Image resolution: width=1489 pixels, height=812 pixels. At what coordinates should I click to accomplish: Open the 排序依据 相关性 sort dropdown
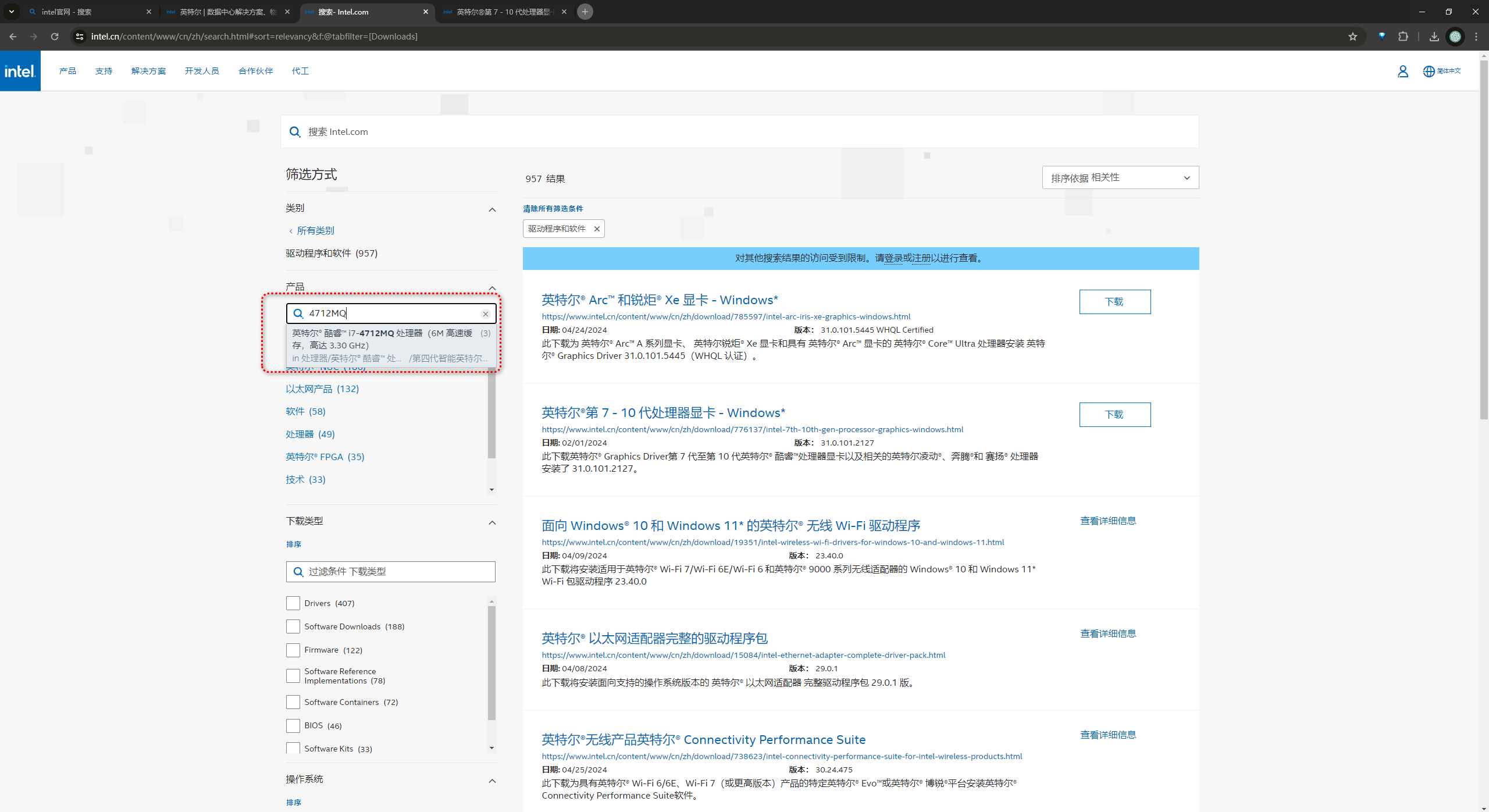click(x=1120, y=177)
